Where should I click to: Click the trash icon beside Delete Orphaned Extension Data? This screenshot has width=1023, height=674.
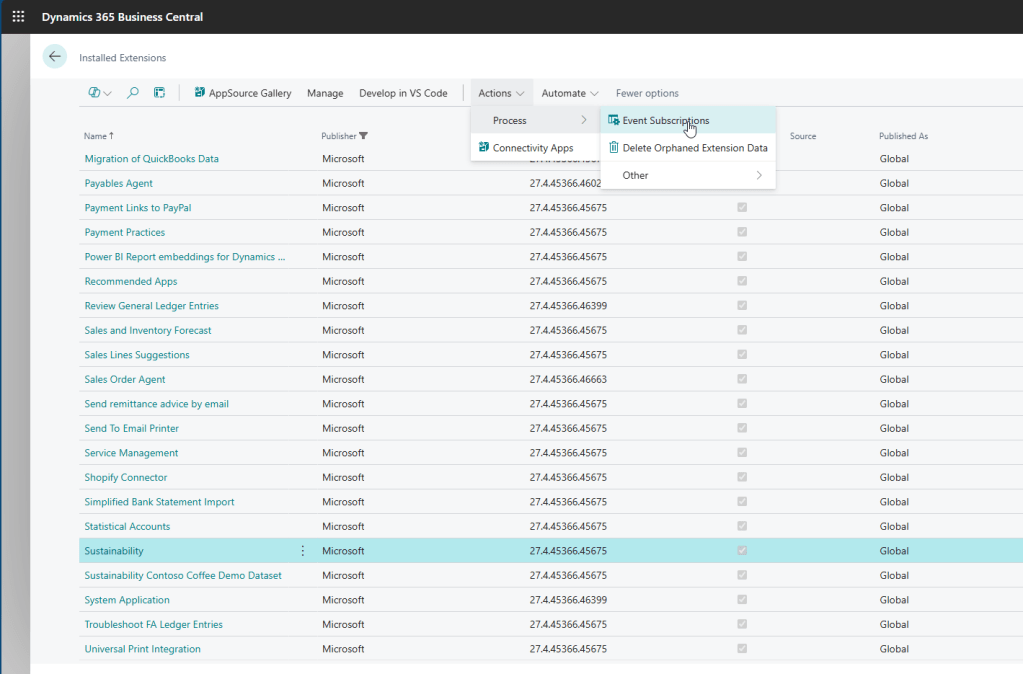pos(613,147)
